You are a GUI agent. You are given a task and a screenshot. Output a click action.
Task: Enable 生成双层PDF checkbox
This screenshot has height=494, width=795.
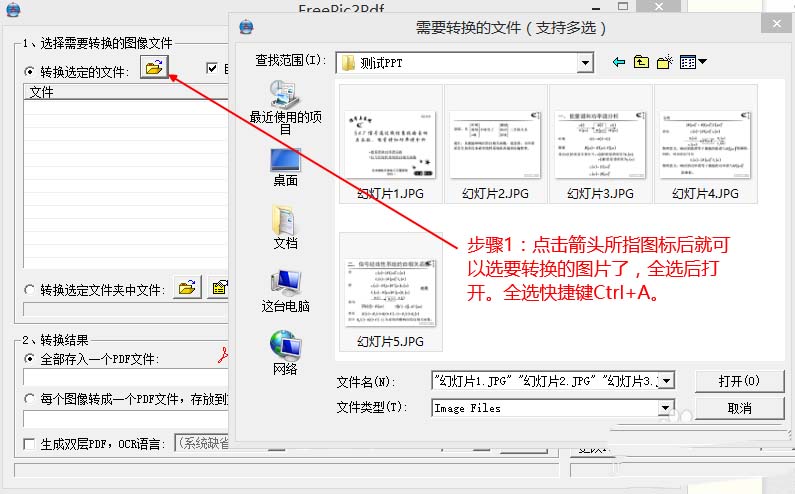click(x=29, y=444)
